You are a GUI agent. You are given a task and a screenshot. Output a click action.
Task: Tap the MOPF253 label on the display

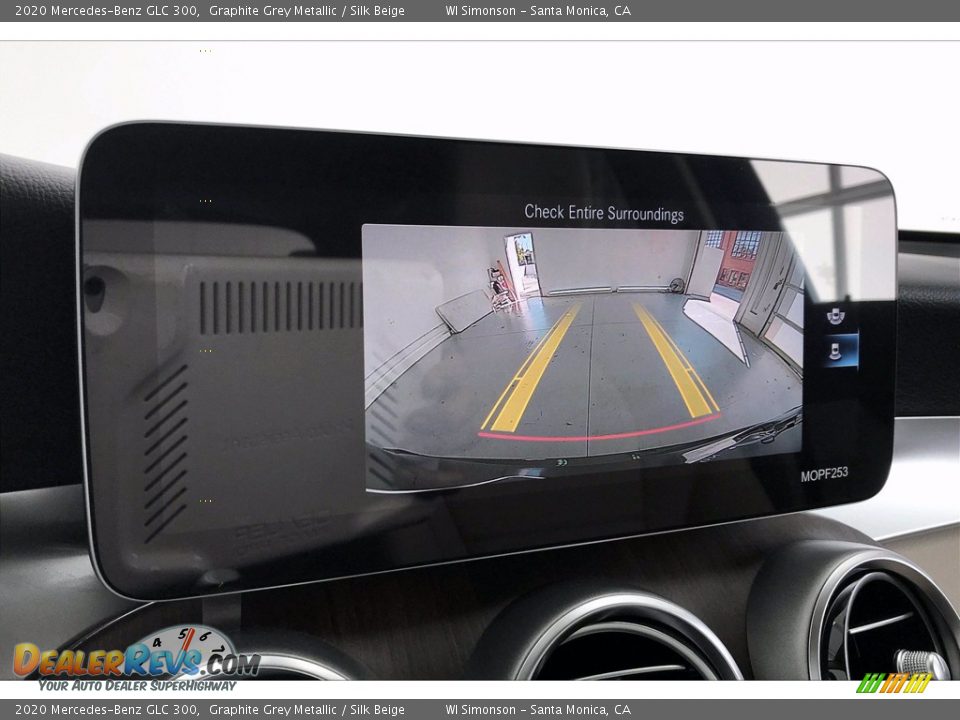(824, 475)
